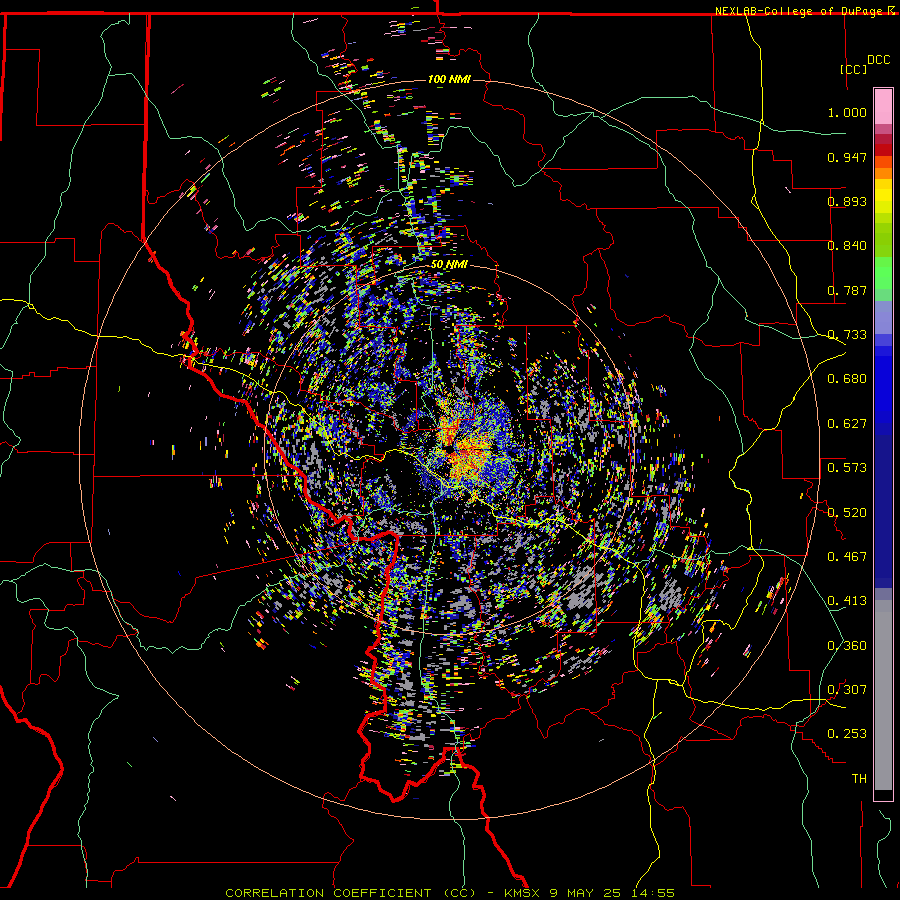
Task: Click the KMSX radar site at map center
Action: pyautogui.click(x=449, y=449)
